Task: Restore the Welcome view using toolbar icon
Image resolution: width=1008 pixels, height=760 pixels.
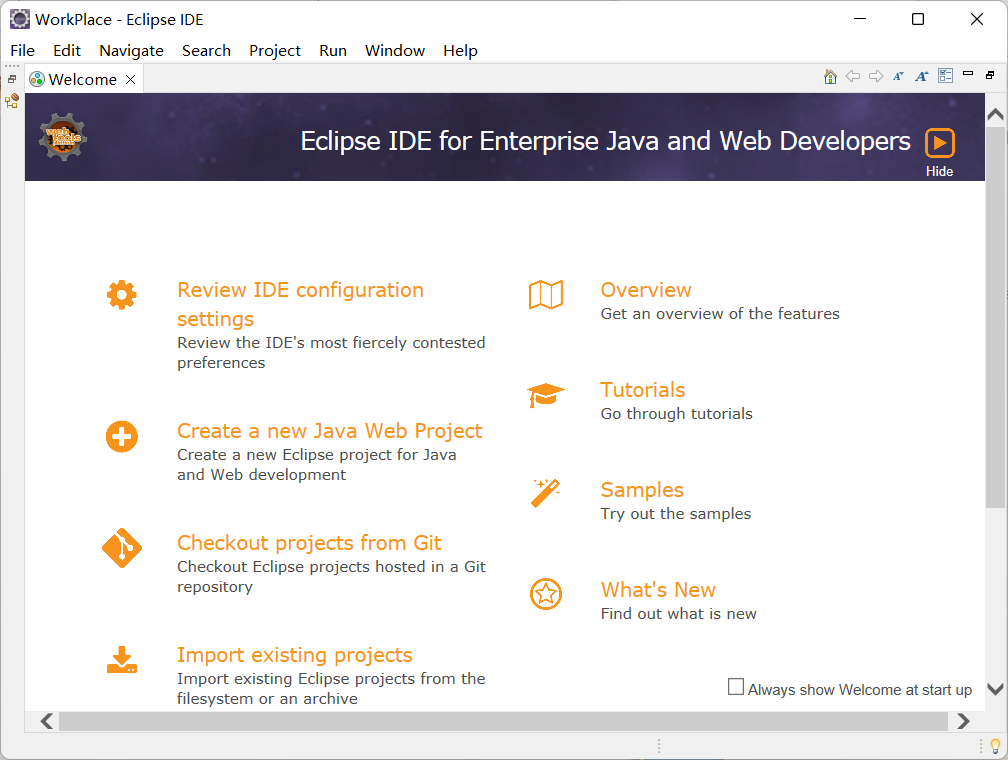Action: [990, 75]
